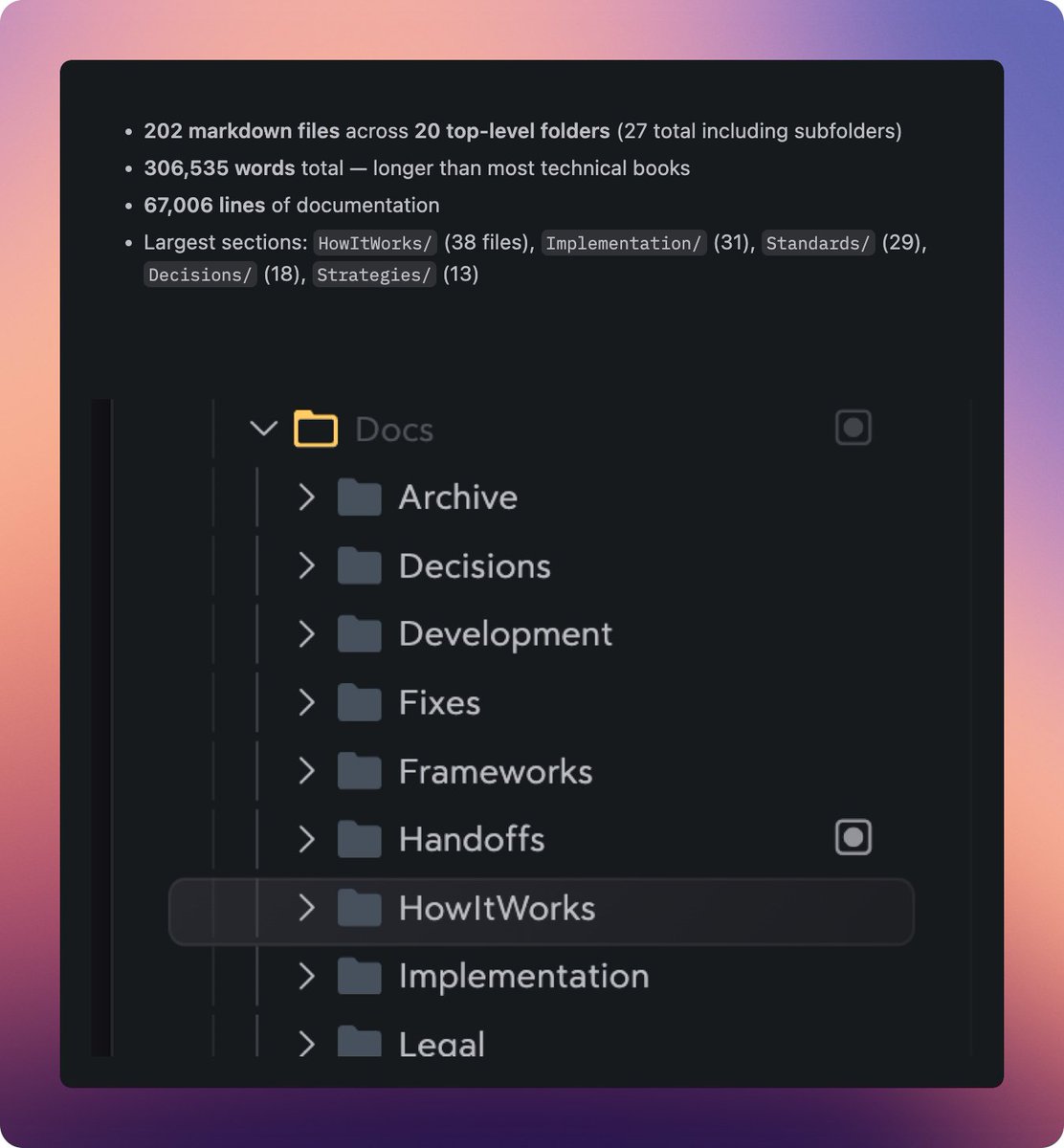This screenshot has height=1148, width=1064.
Task: Click the HowItWorks folder icon
Action: click(x=359, y=909)
